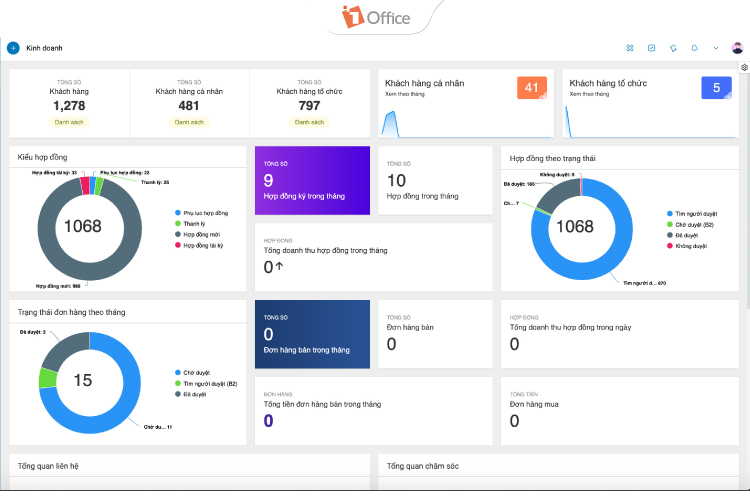This screenshot has width=750, height=500.
Task: Toggle Đã duyệt legend in Hợp đồng theo trạng thái
Action: point(683,235)
